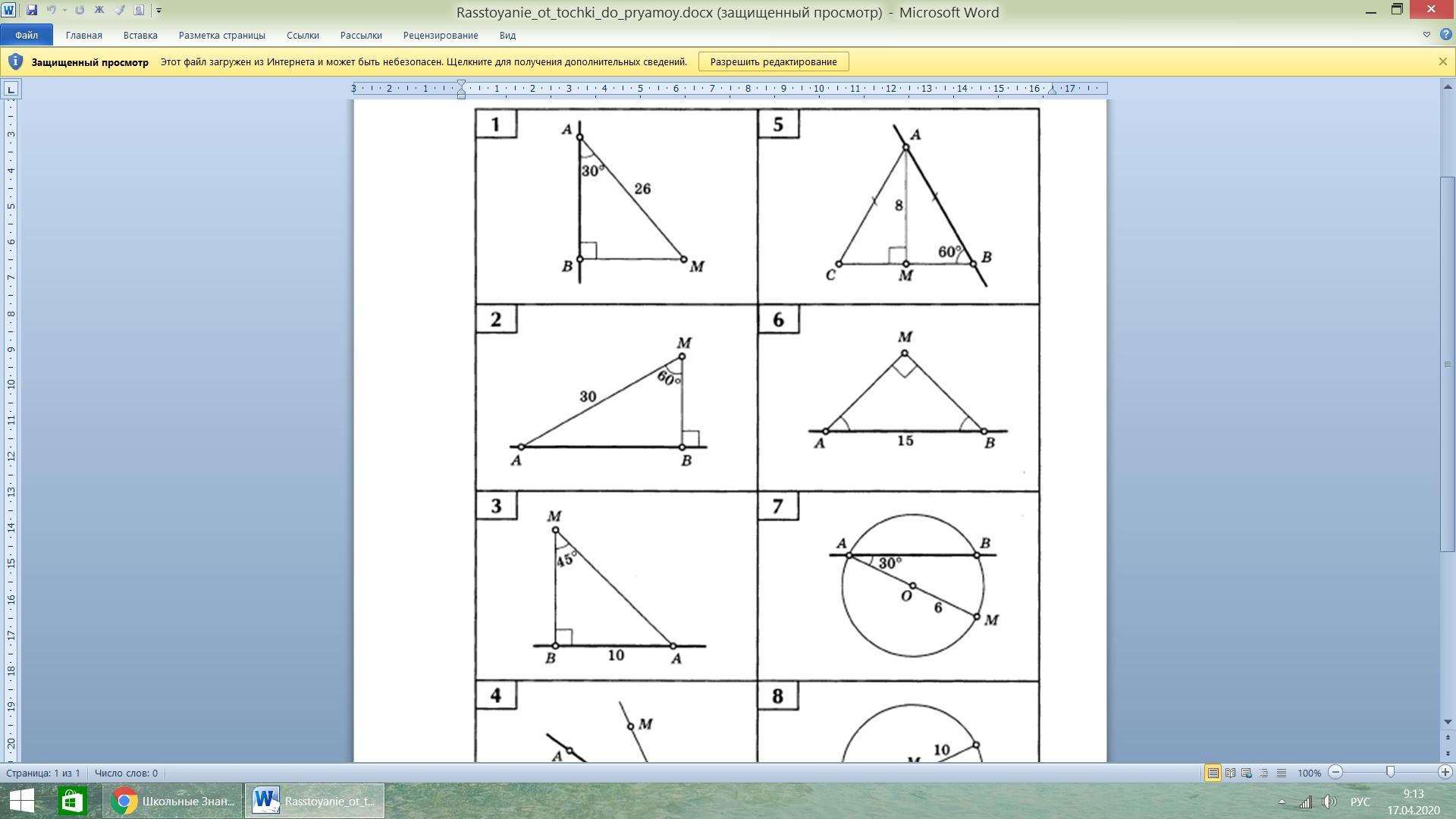Expand Customize Quick Access Toolbar dropdown
The width and height of the screenshot is (1456, 819).
tap(158, 10)
